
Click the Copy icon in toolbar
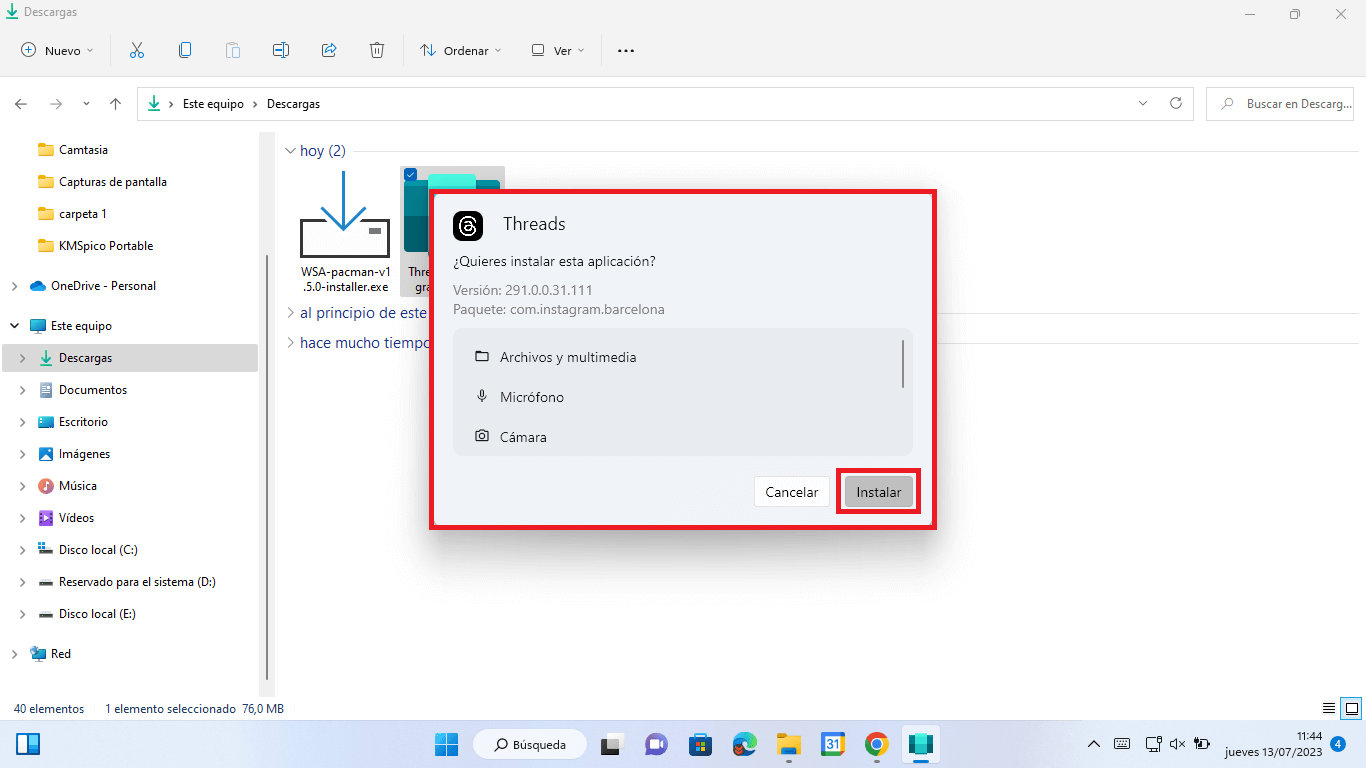click(185, 50)
